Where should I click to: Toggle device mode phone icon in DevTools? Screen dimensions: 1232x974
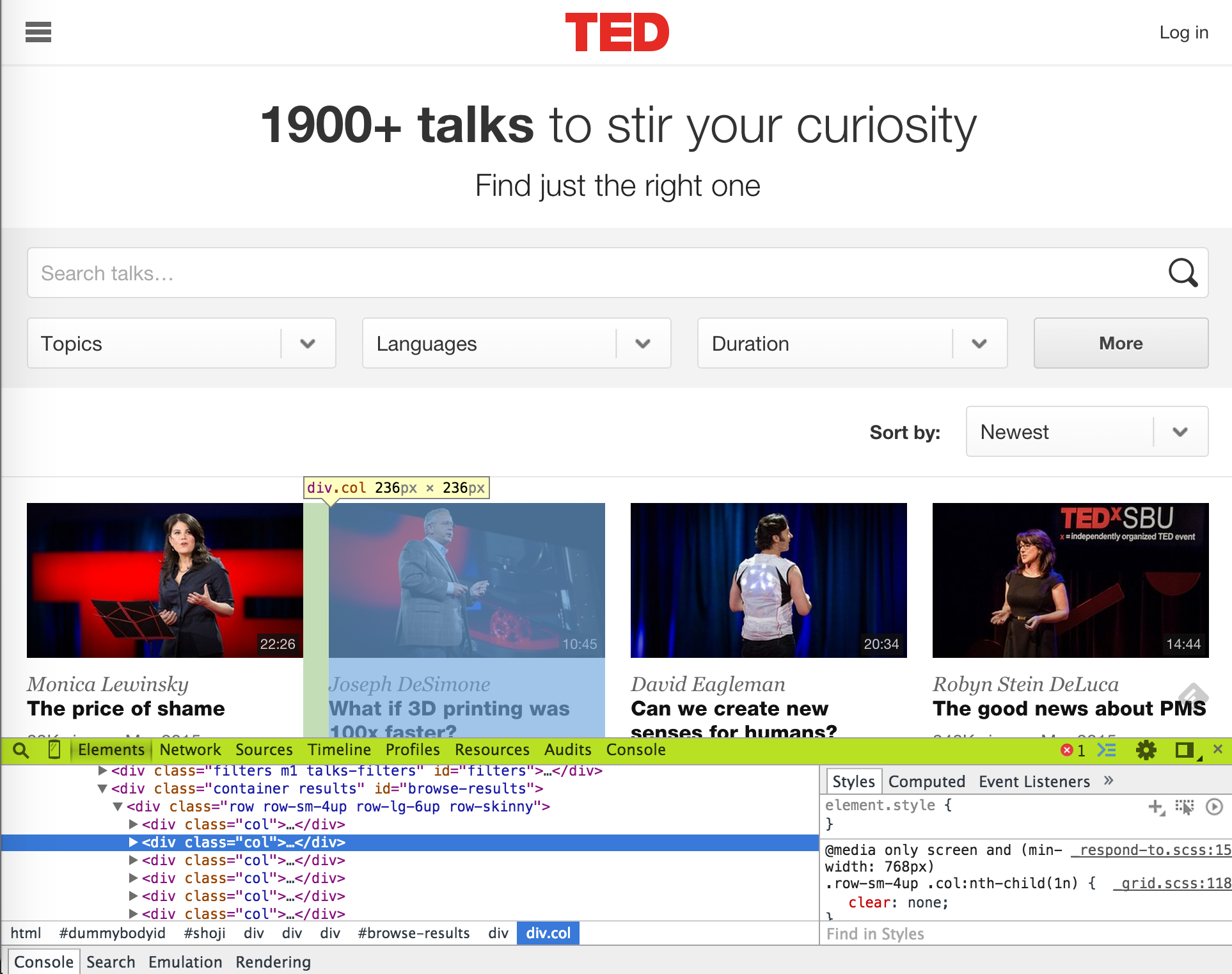pos(54,749)
